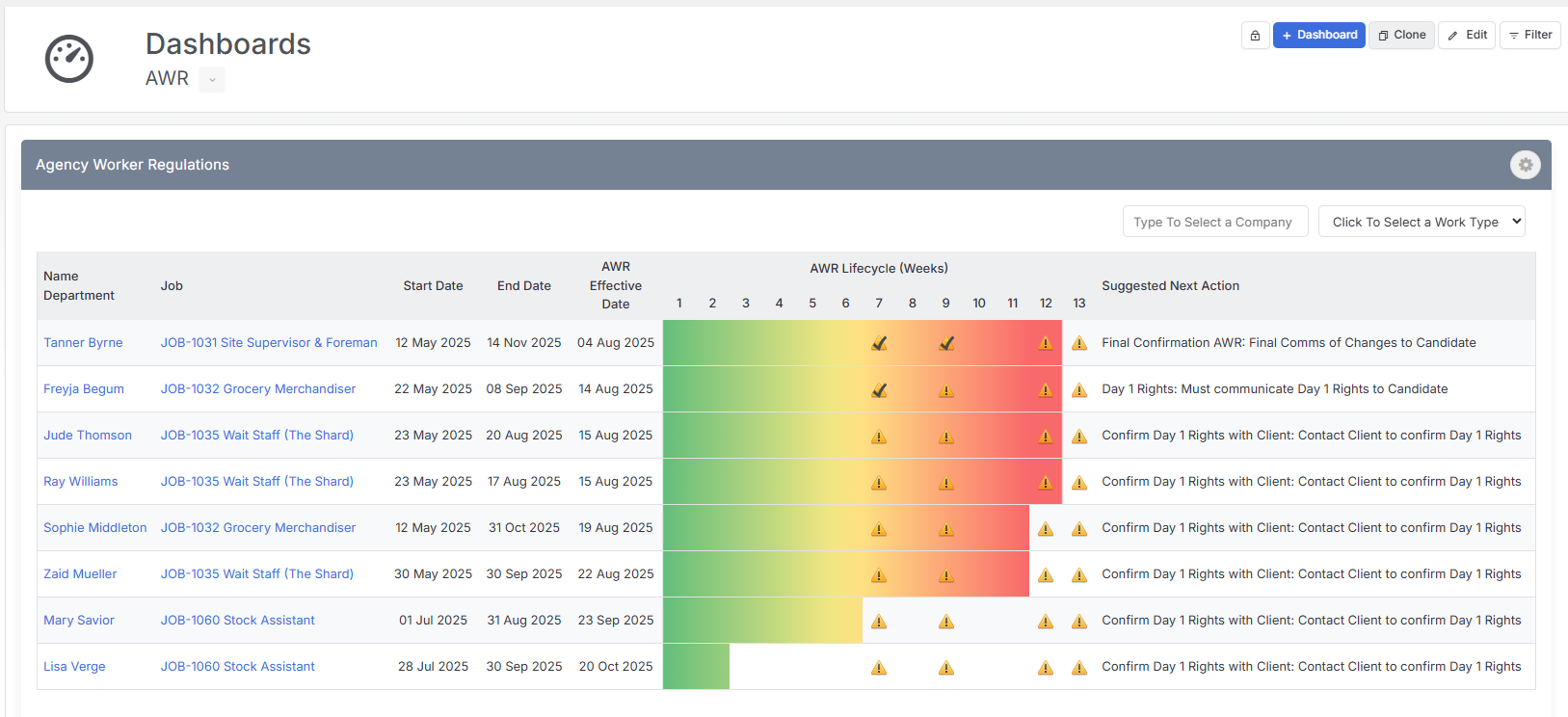Click Tanner Byrne's week 9 checkmark icon

[946, 343]
